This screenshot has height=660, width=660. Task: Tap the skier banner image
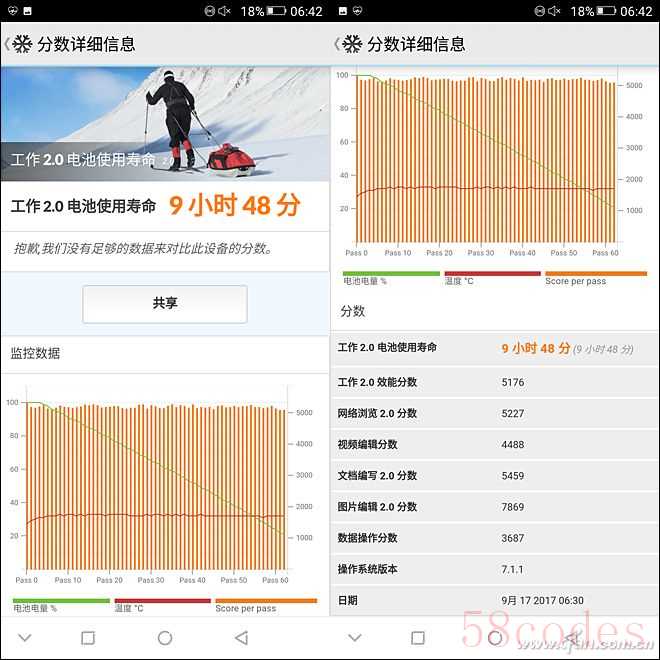[165, 124]
